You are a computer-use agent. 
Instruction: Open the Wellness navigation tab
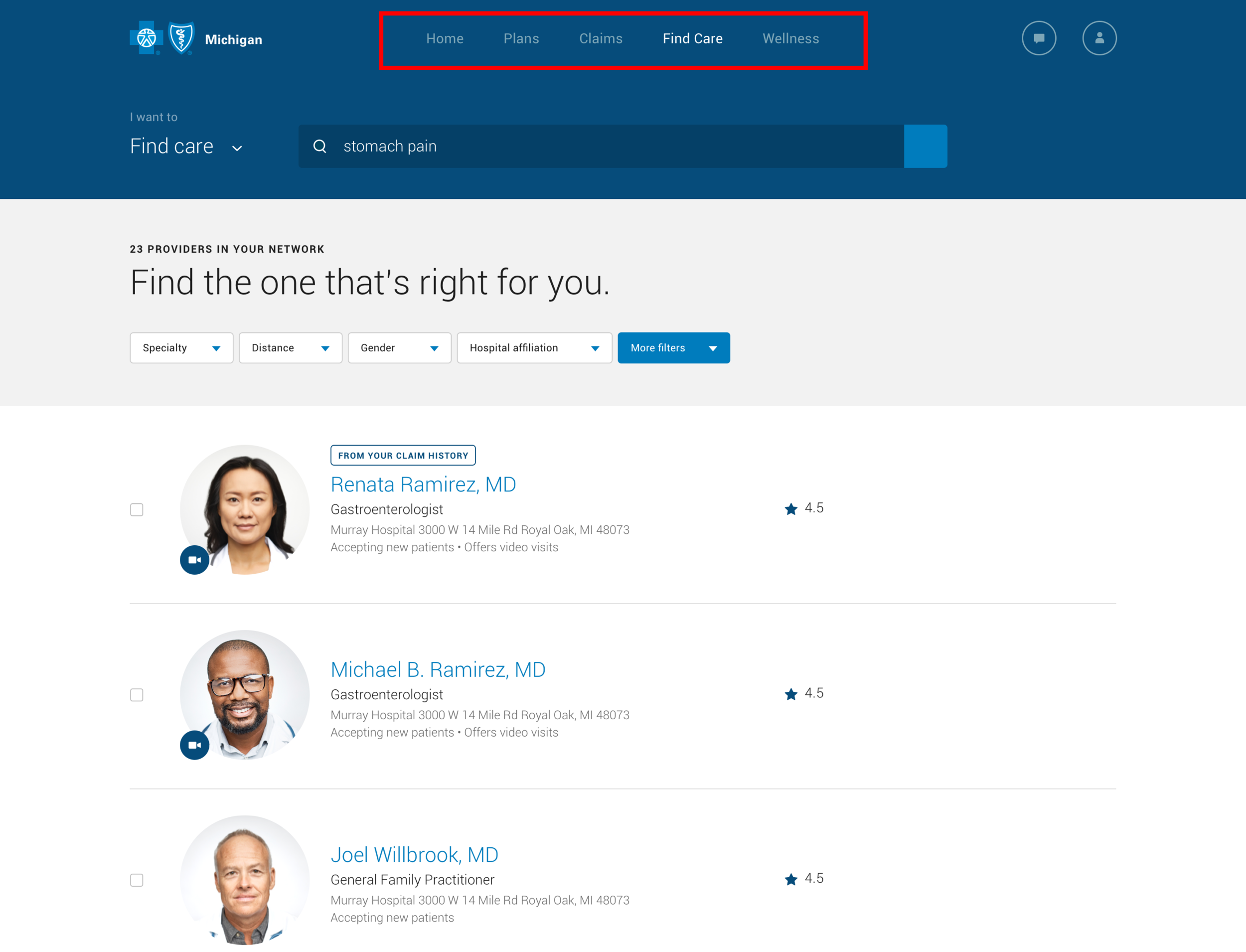[790, 38]
